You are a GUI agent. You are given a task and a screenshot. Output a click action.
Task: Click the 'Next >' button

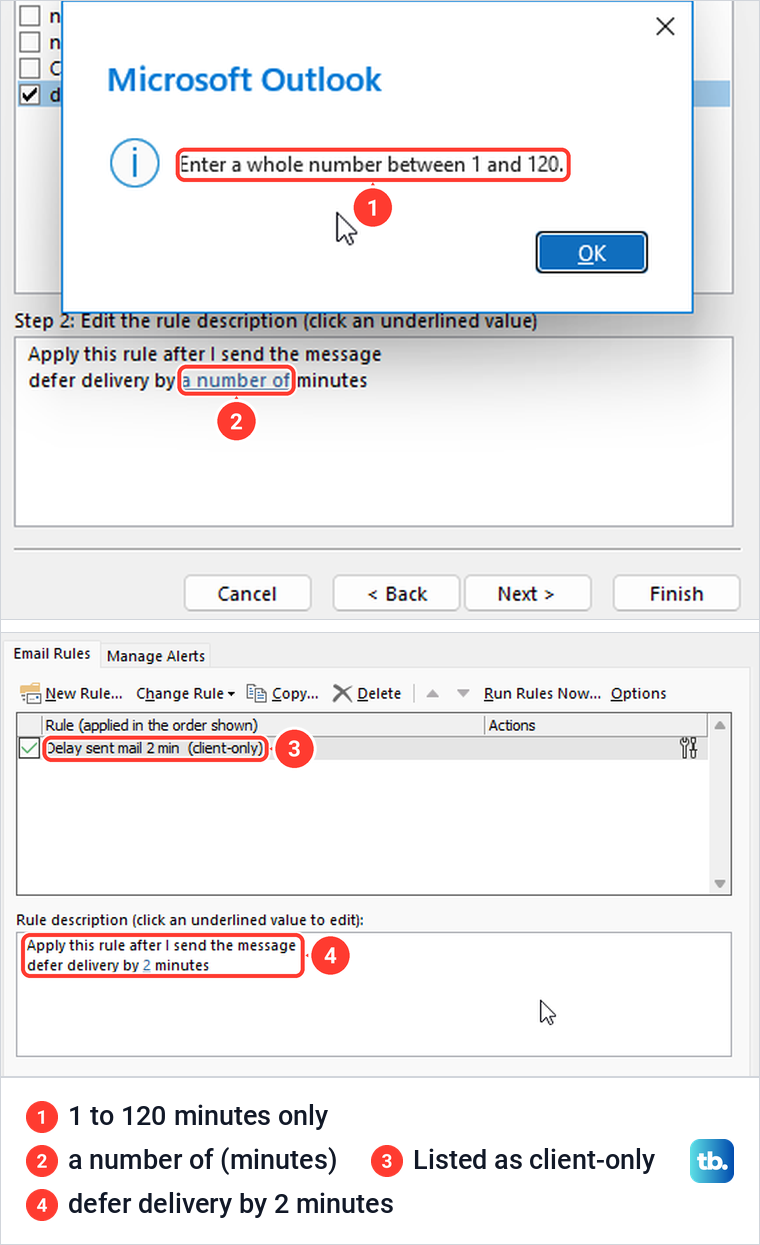coord(526,593)
